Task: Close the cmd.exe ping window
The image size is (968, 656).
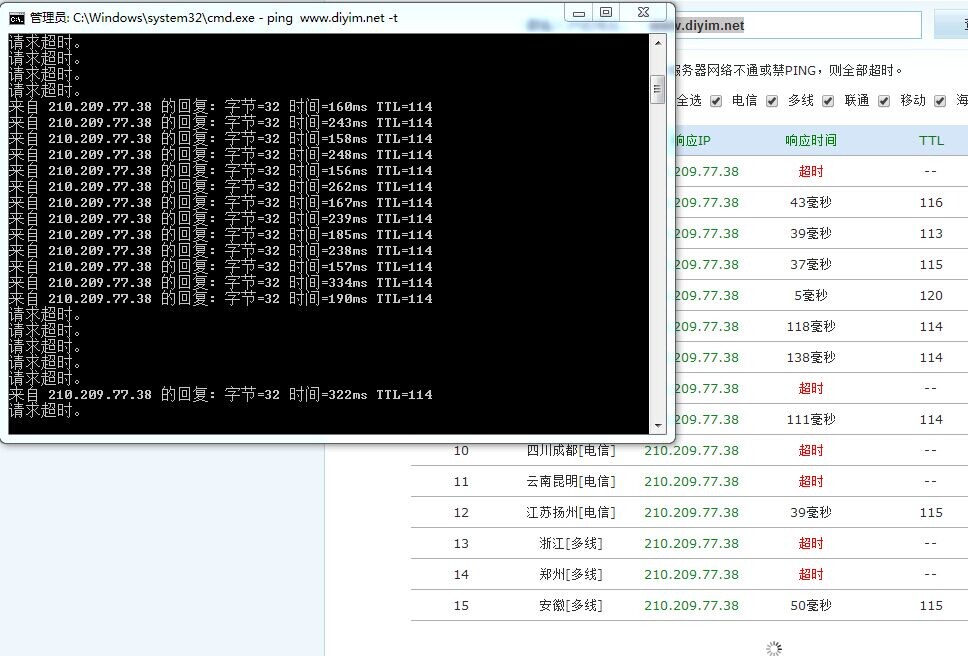Action: click(643, 12)
